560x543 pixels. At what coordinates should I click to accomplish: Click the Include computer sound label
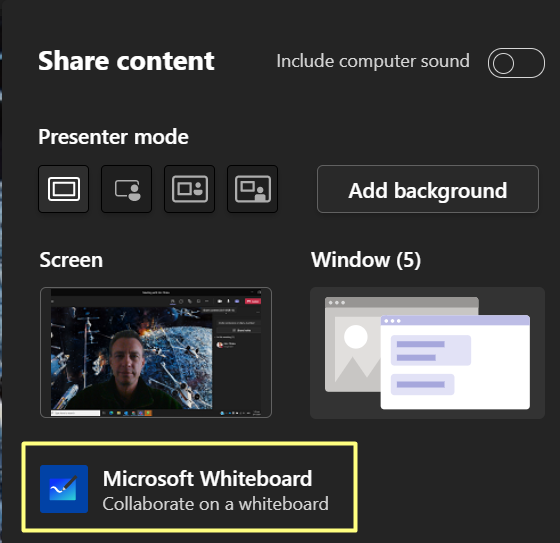coord(373,61)
